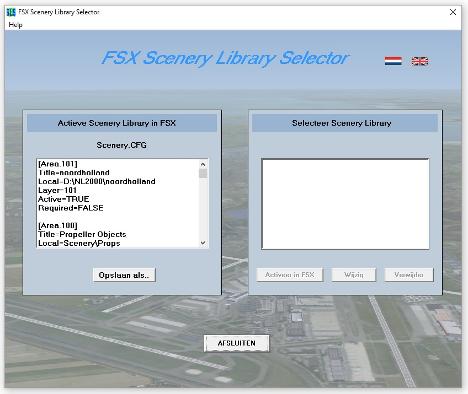Click the Wijzig button

pyautogui.click(x=354, y=275)
